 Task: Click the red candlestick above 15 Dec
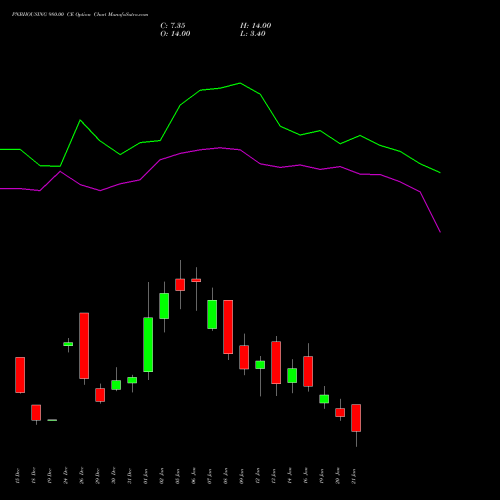[20, 375]
